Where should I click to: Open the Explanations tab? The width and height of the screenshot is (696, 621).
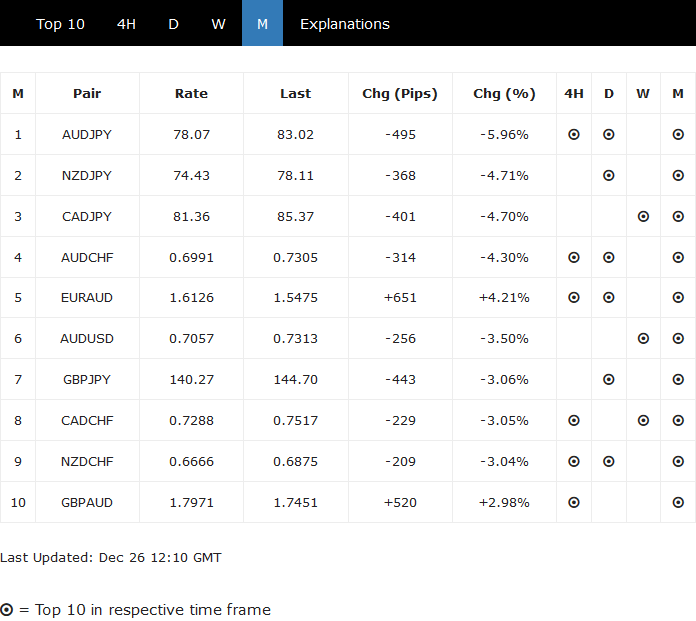[x=345, y=24]
